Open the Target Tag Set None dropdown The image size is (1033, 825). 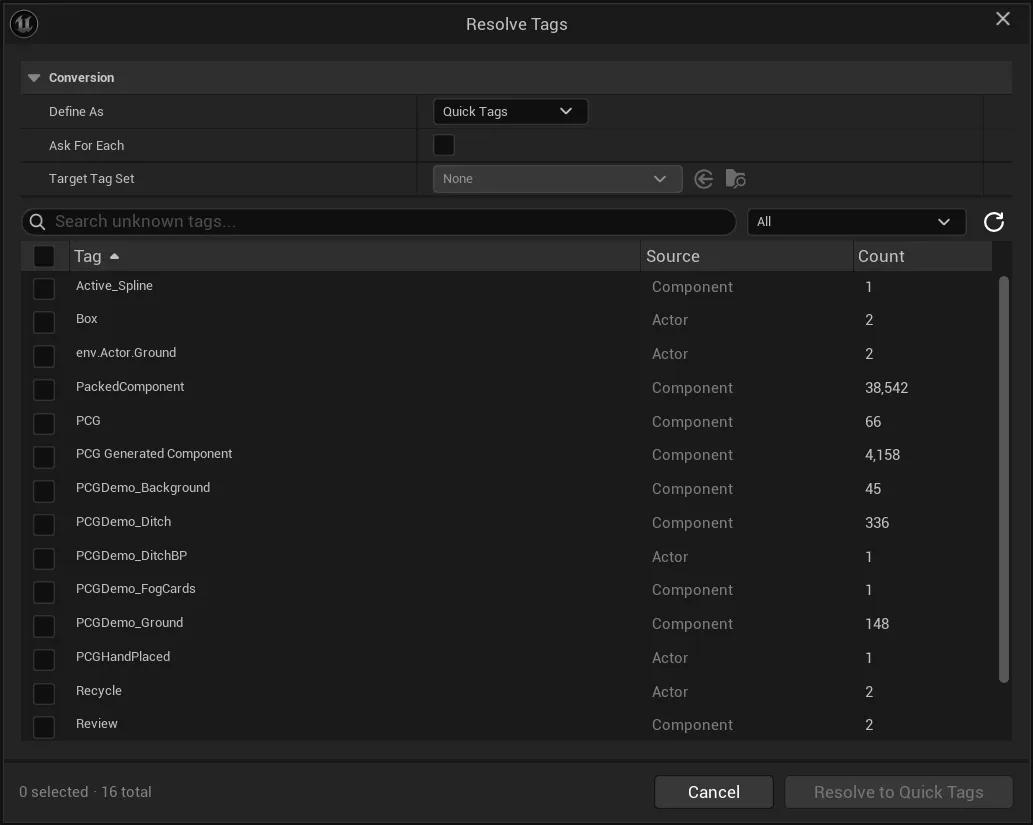[557, 179]
